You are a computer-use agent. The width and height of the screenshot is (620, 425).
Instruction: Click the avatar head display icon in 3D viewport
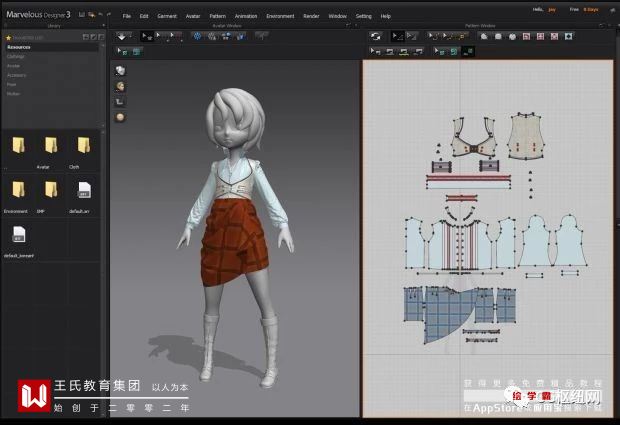point(120,86)
